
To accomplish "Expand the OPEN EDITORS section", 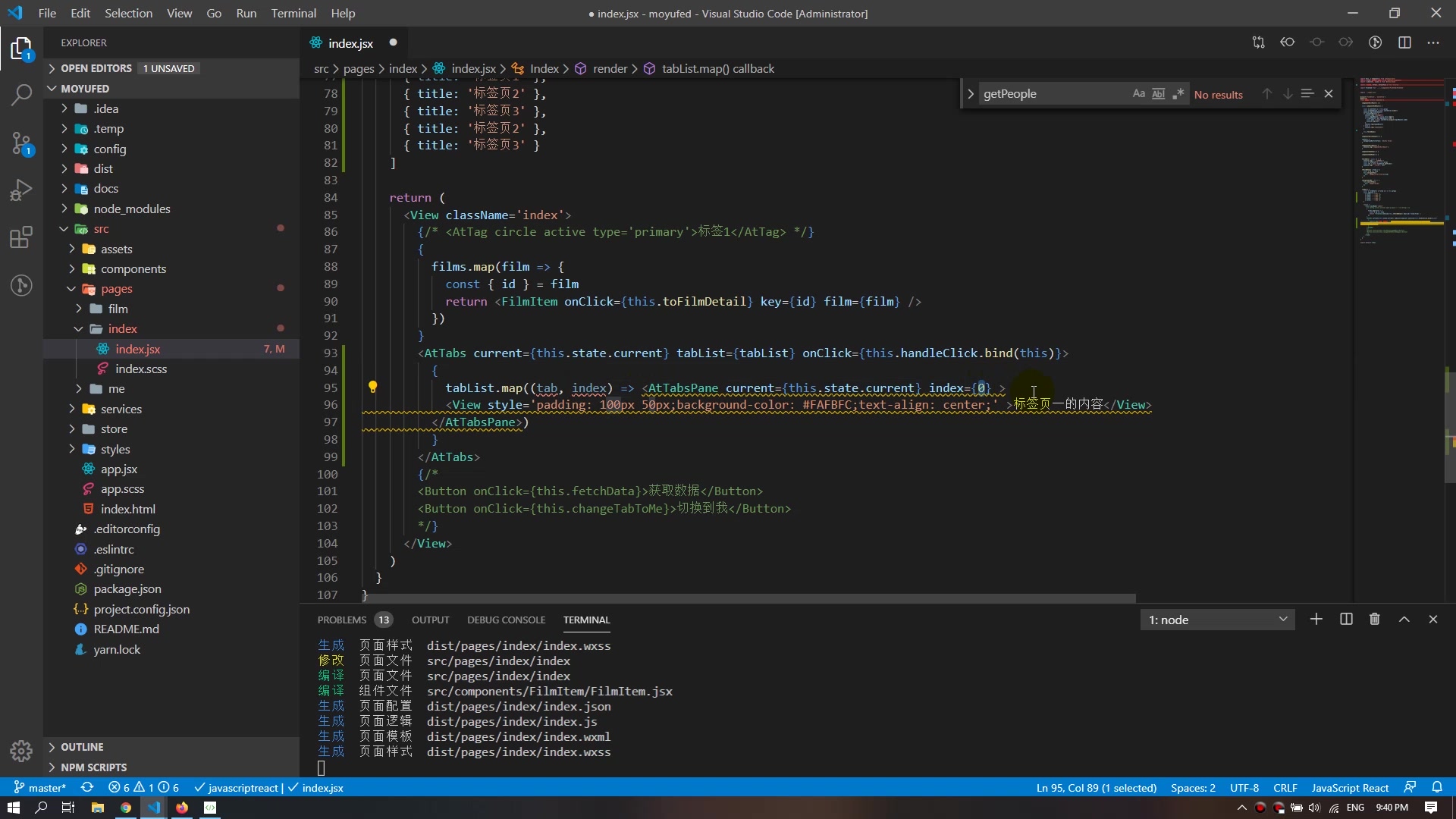I will click(171, 68).
